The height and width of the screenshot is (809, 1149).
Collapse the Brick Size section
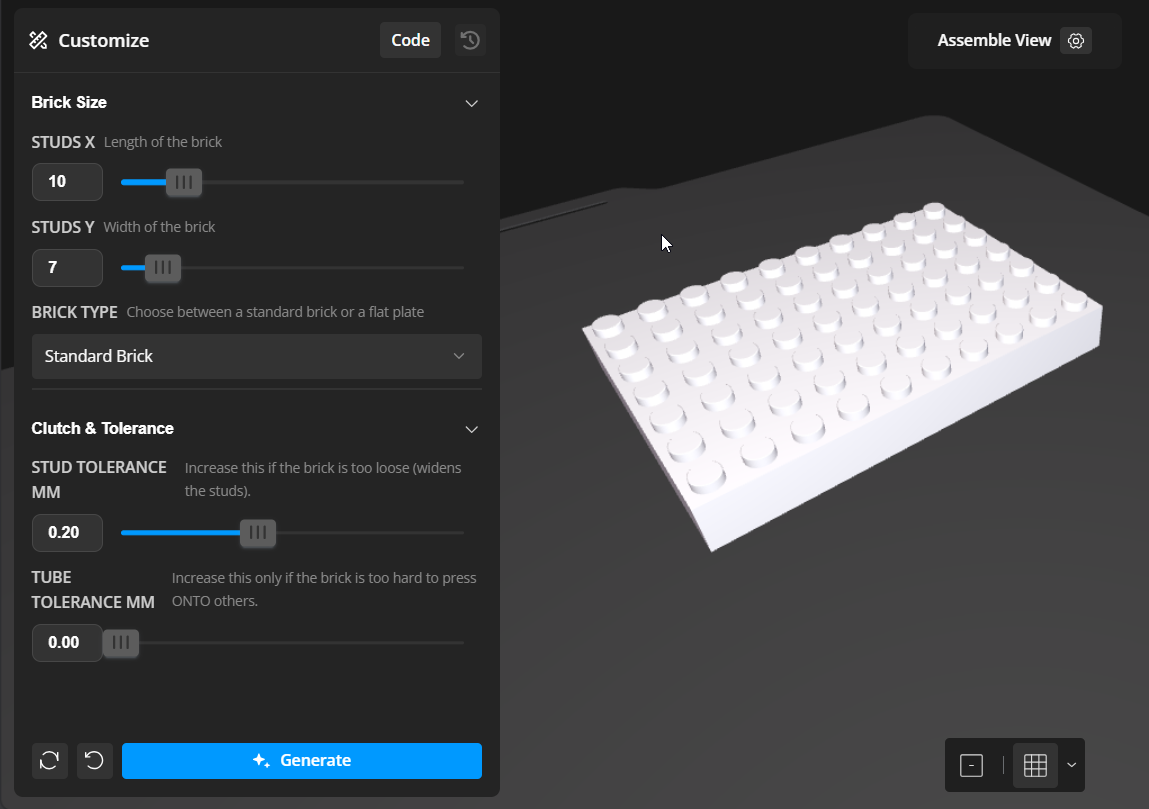click(x=471, y=103)
